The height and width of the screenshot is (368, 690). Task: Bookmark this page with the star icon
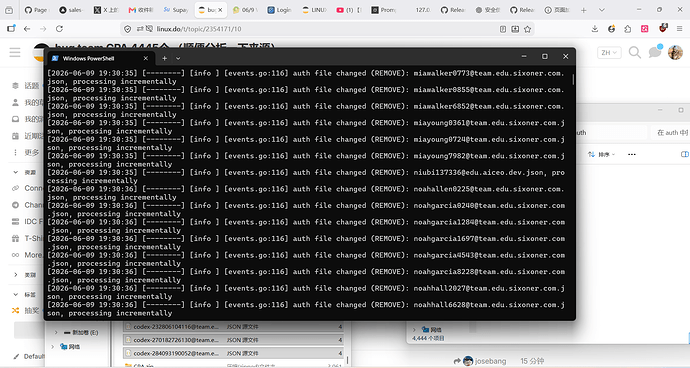pyautogui.click(x=528, y=29)
